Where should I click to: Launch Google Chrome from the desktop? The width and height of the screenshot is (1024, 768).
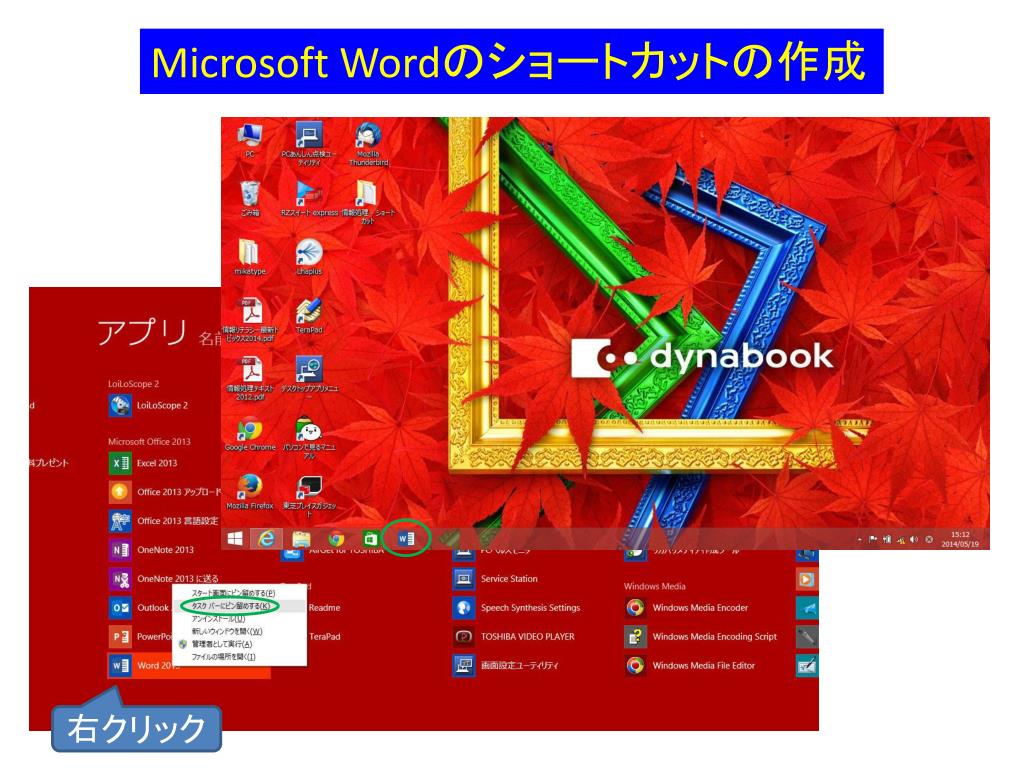(249, 435)
